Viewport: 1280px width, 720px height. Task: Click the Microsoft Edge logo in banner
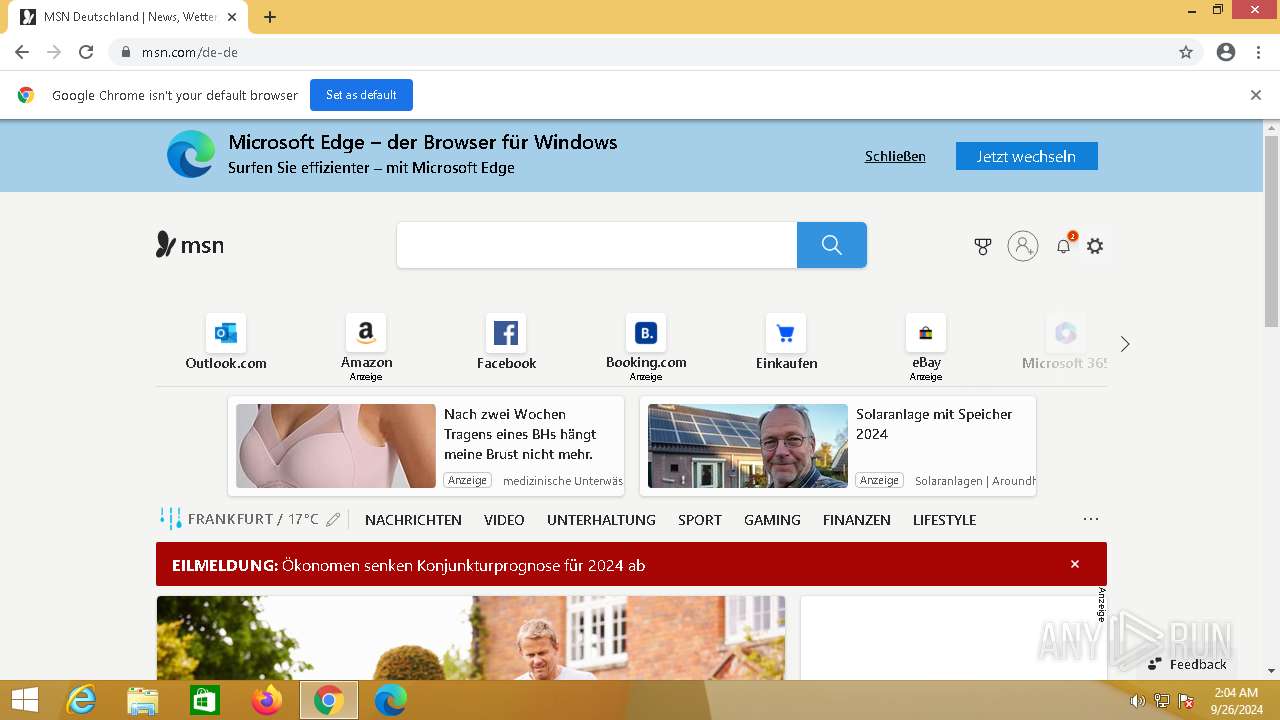(191, 155)
